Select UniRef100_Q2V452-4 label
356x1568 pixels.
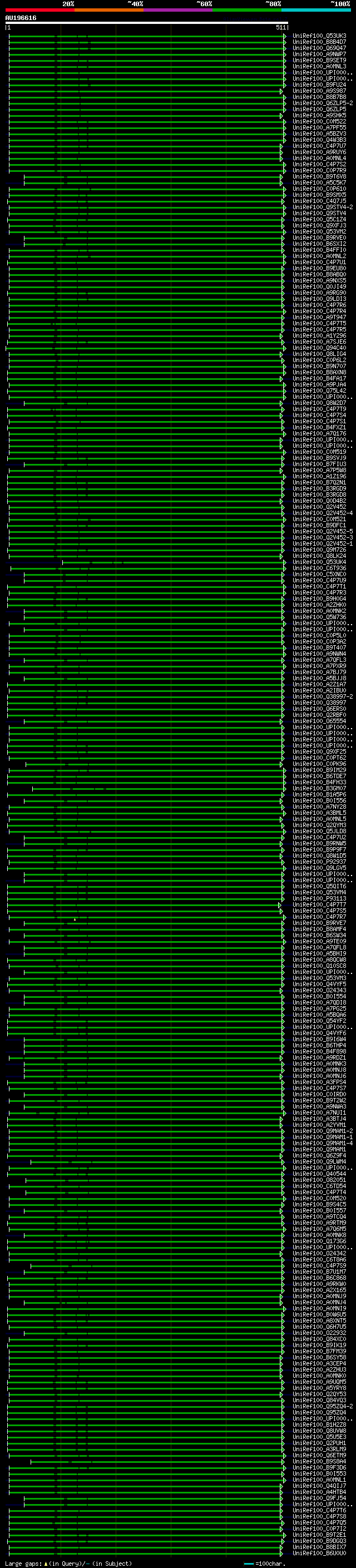point(323,512)
